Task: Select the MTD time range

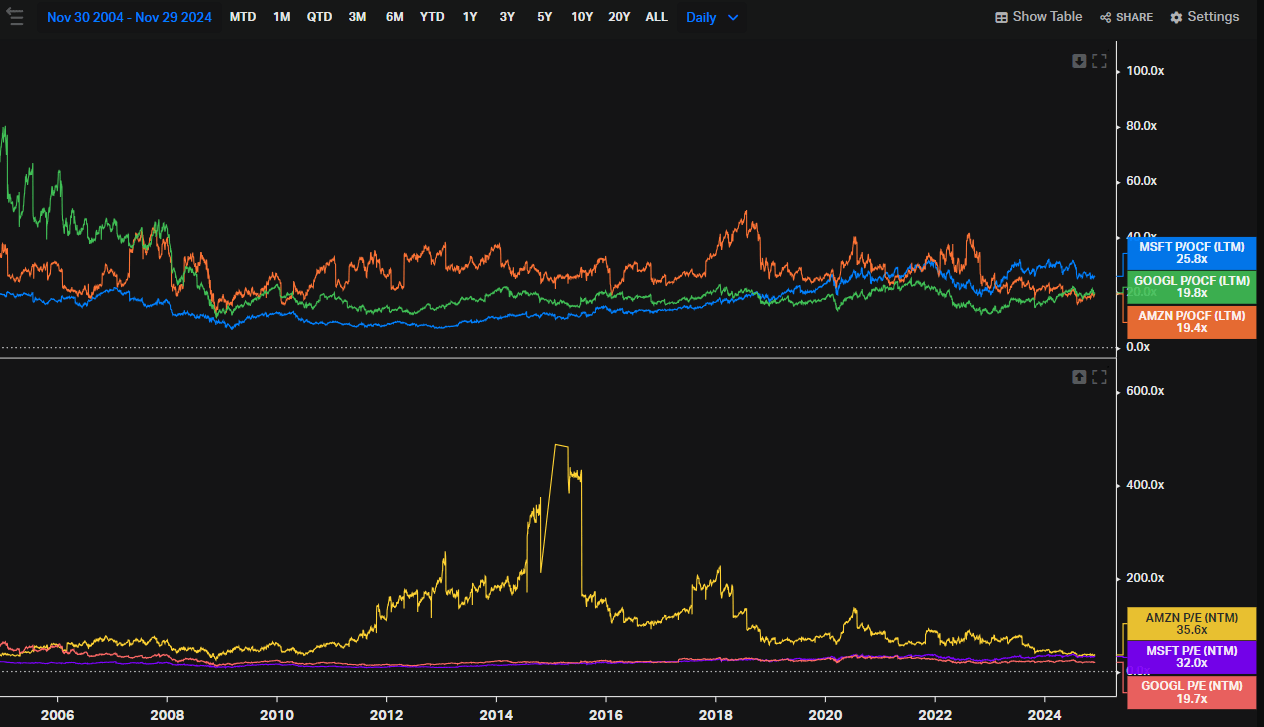Action: click(x=243, y=17)
